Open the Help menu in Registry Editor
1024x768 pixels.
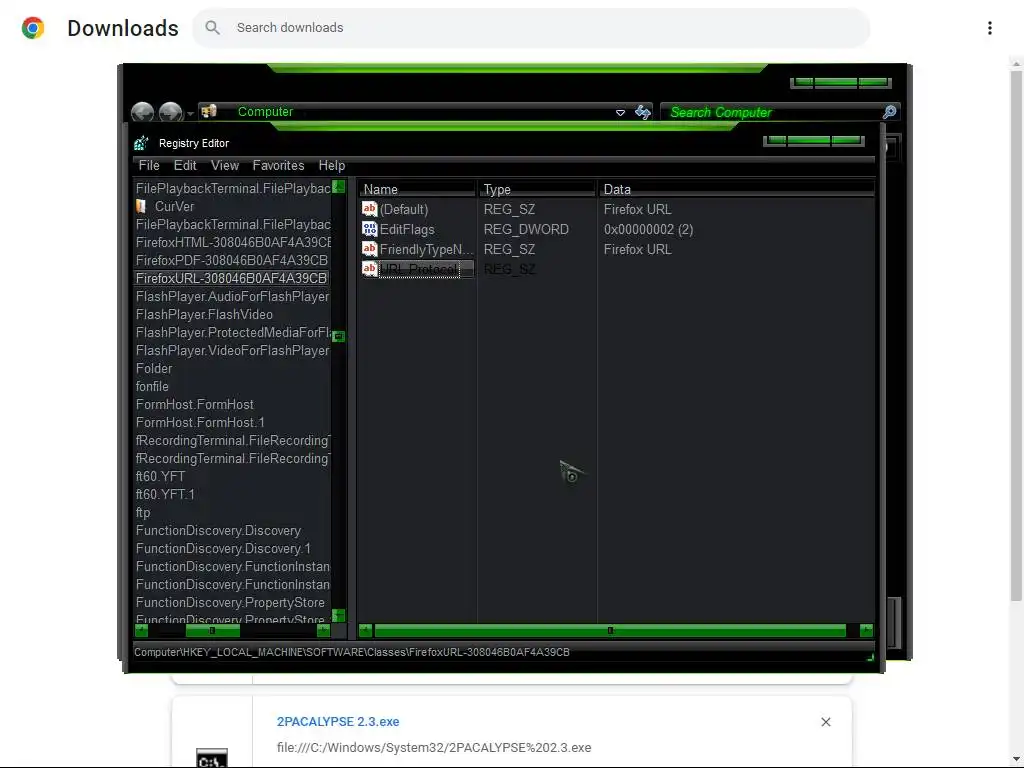(332, 166)
